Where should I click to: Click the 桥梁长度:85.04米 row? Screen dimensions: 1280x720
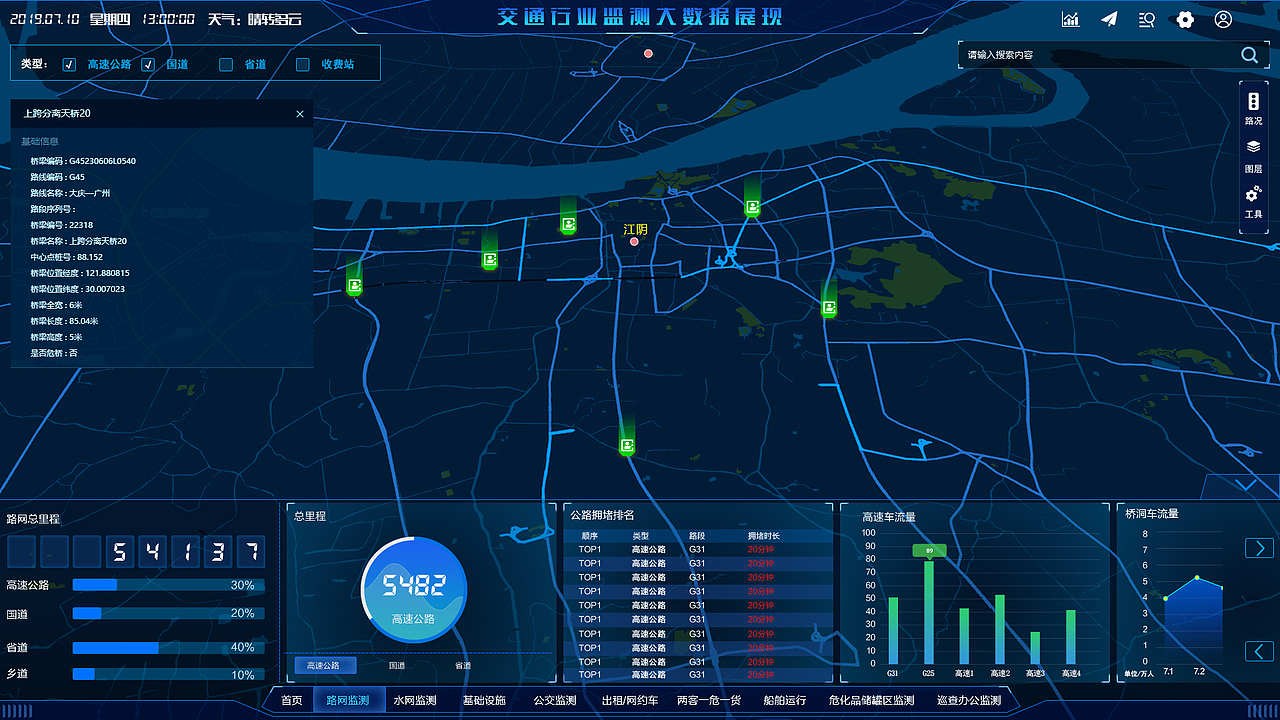pos(64,321)
